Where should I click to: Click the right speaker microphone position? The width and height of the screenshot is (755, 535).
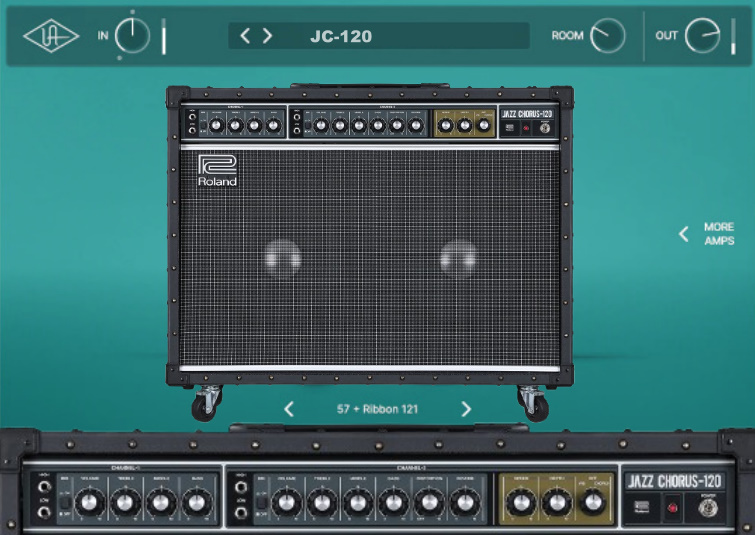(x=457, y=257)
